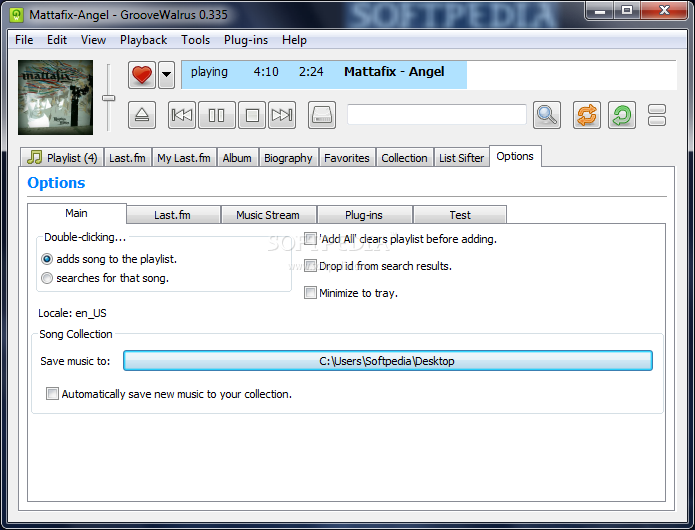The width and height of the screenshot is (695, 530).
Task: Click the magnifying glass search button
Action: click(x=547, y=115)
